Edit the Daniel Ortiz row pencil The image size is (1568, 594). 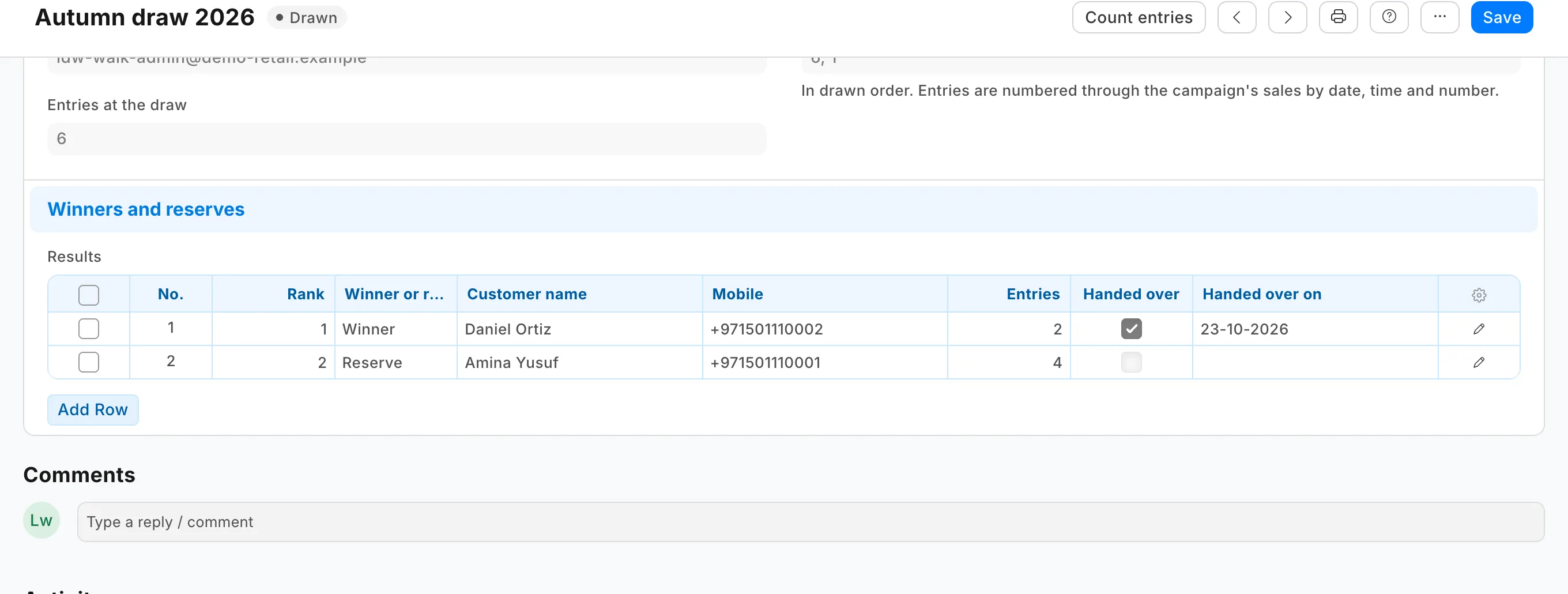1479,329
